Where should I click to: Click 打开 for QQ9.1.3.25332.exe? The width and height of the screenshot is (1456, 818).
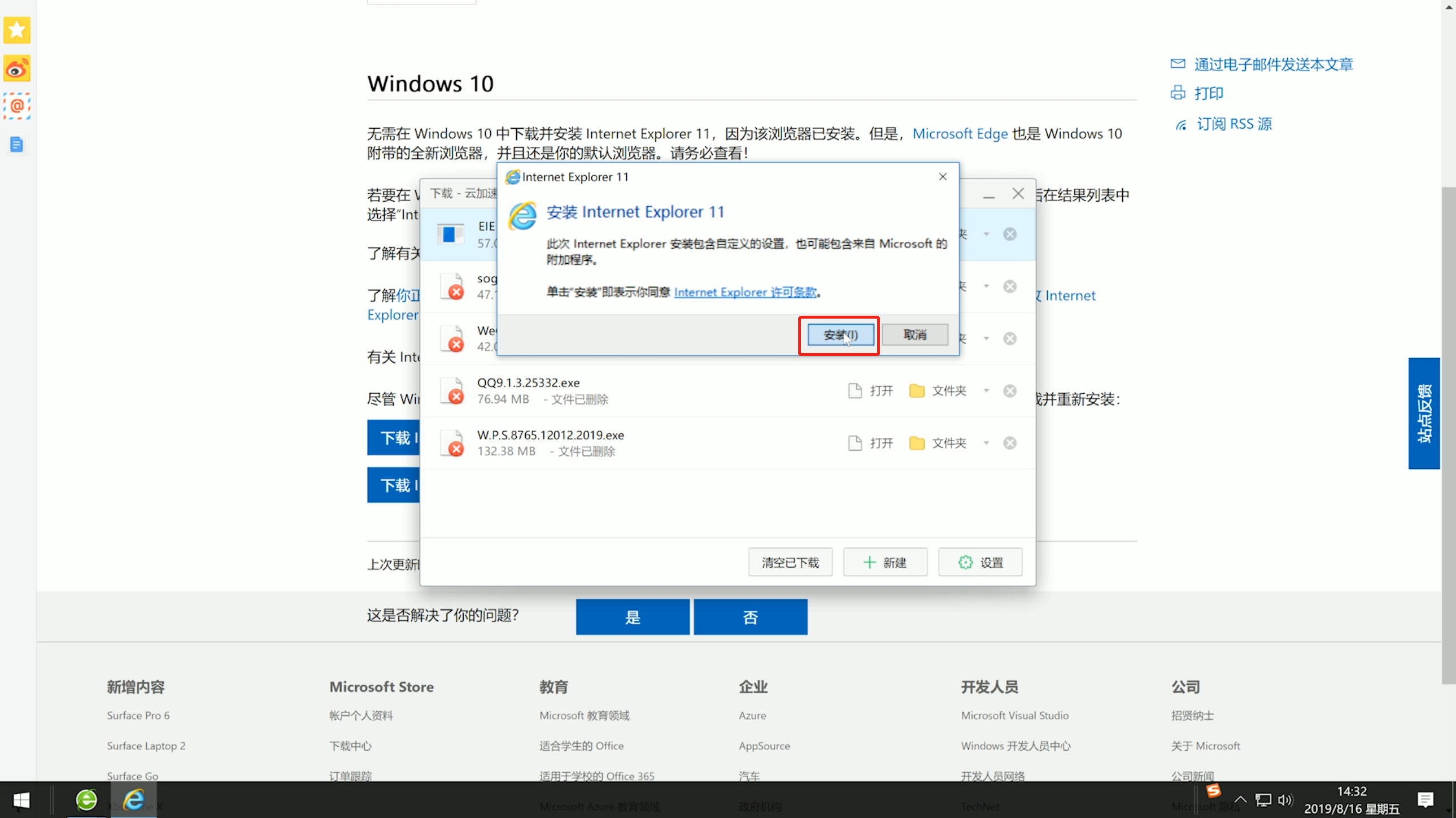point(881,390)
